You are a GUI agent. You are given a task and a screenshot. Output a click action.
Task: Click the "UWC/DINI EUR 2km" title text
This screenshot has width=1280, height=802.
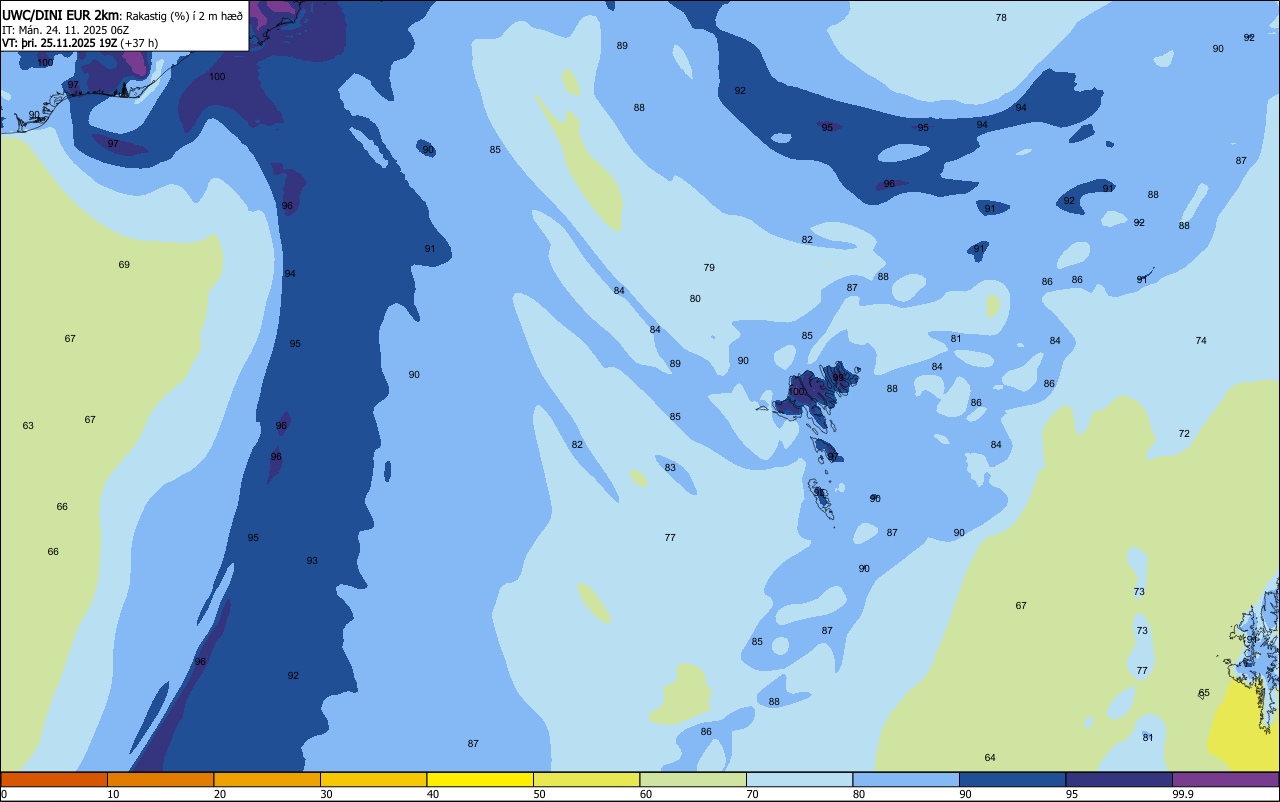(x=61, y=15)
